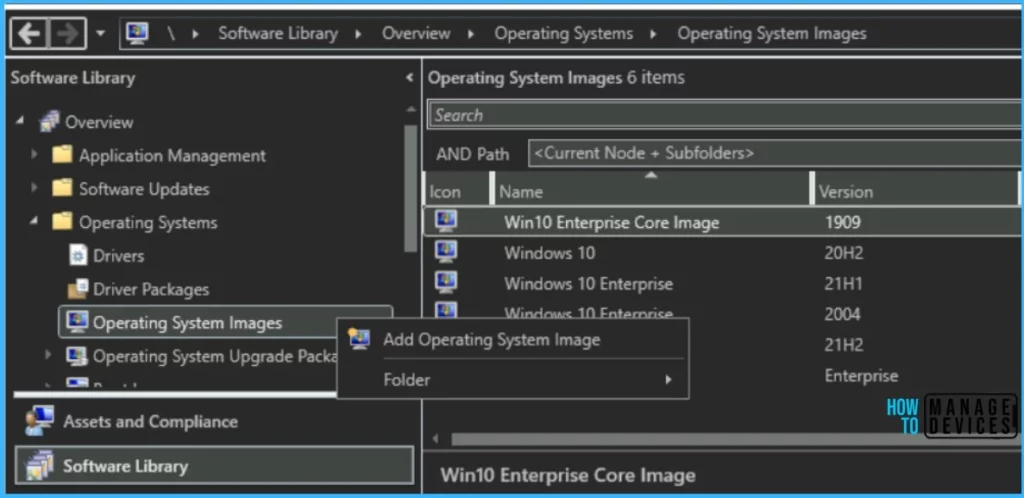Screen dimensions: 1024x498
Task: Expand the Application Management folder
Action: coord(34,155)
